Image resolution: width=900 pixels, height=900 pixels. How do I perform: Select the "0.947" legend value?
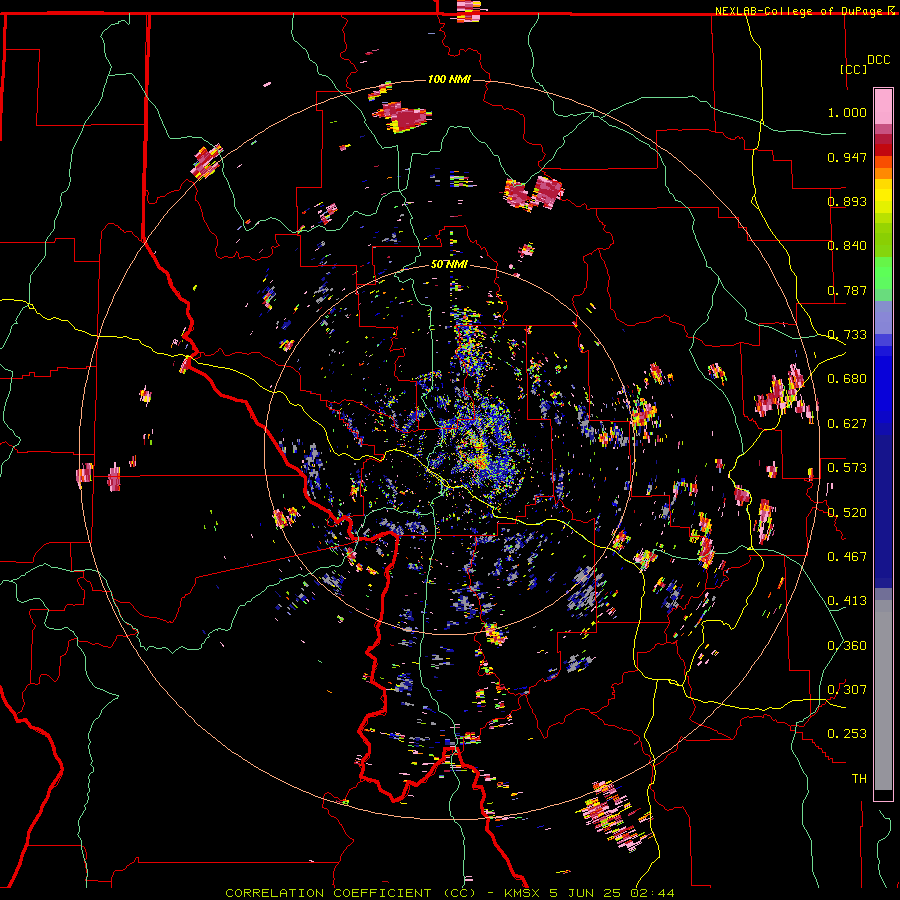pyautogui.click(x=847, y=157)
